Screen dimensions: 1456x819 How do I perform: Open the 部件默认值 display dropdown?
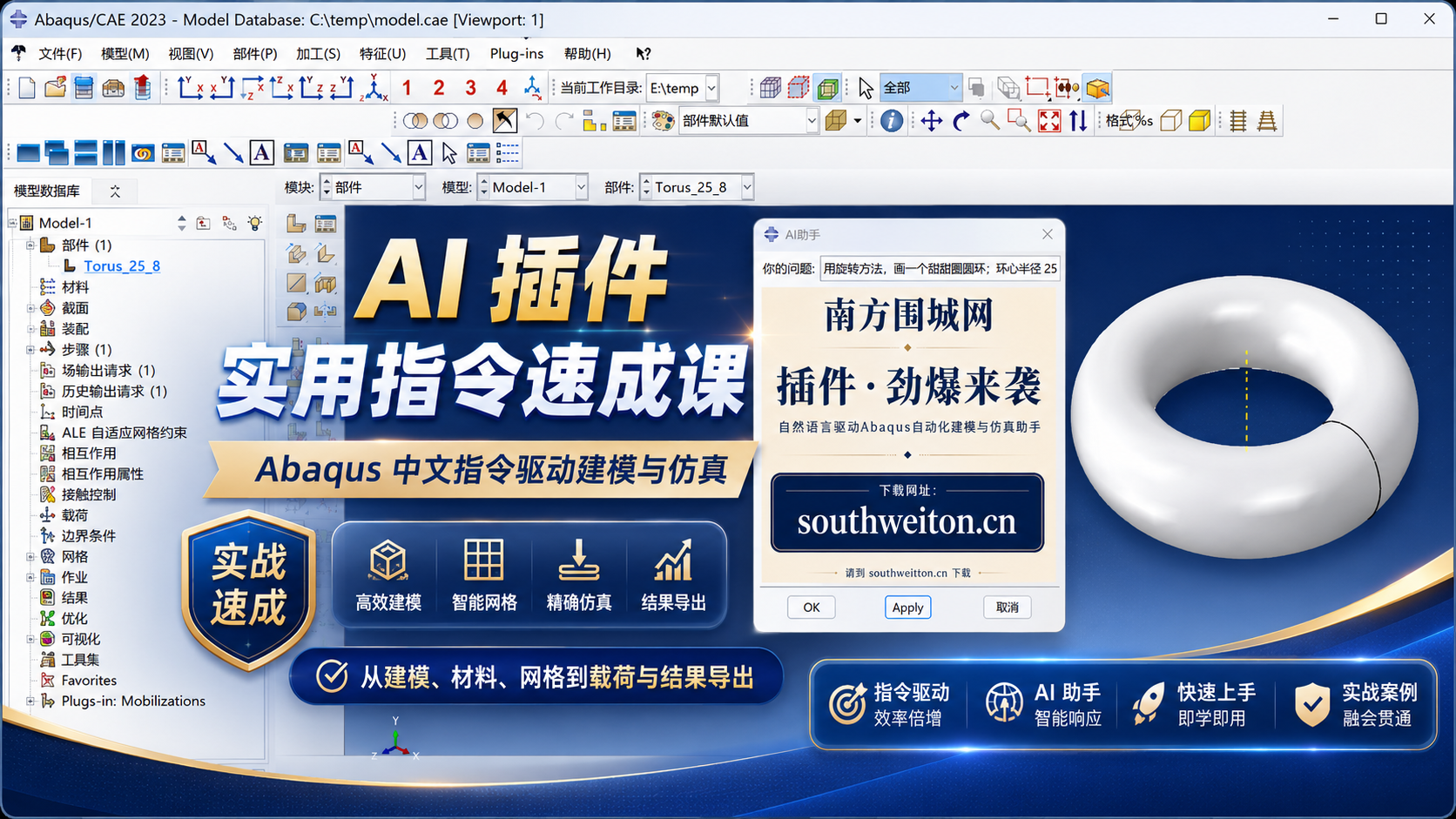[x=812, y=121]
